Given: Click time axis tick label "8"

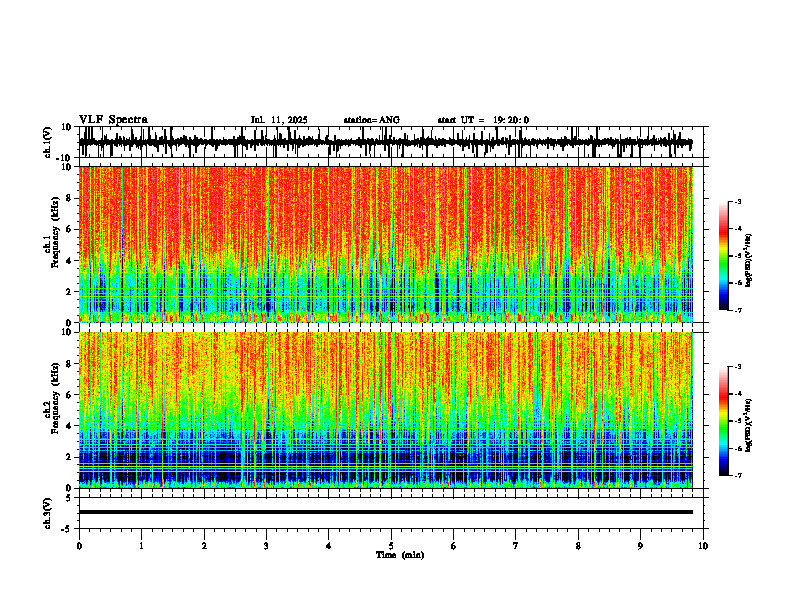Looking at the screenshot, I should pyautogui.click(x=578, y=546).
